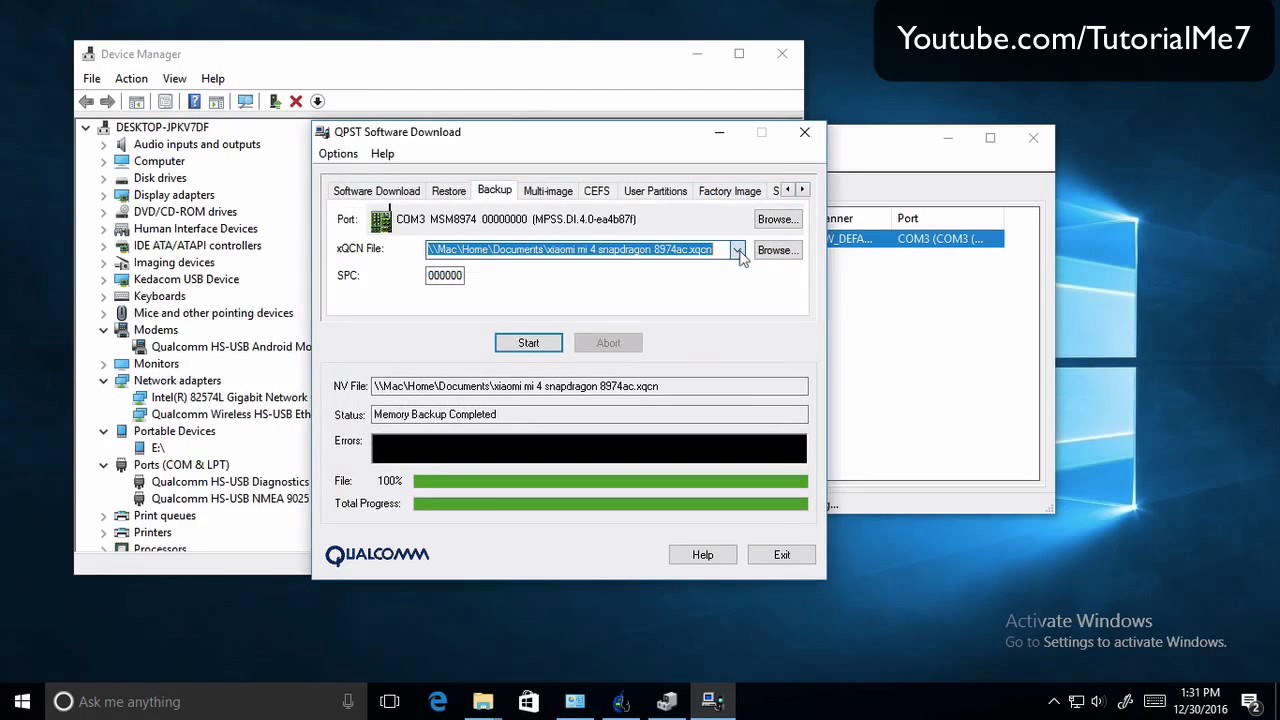Click the Action Pane icon in Device Manager toolbar
This screenshot has width=1280, height=720.
tap(216, 101)
